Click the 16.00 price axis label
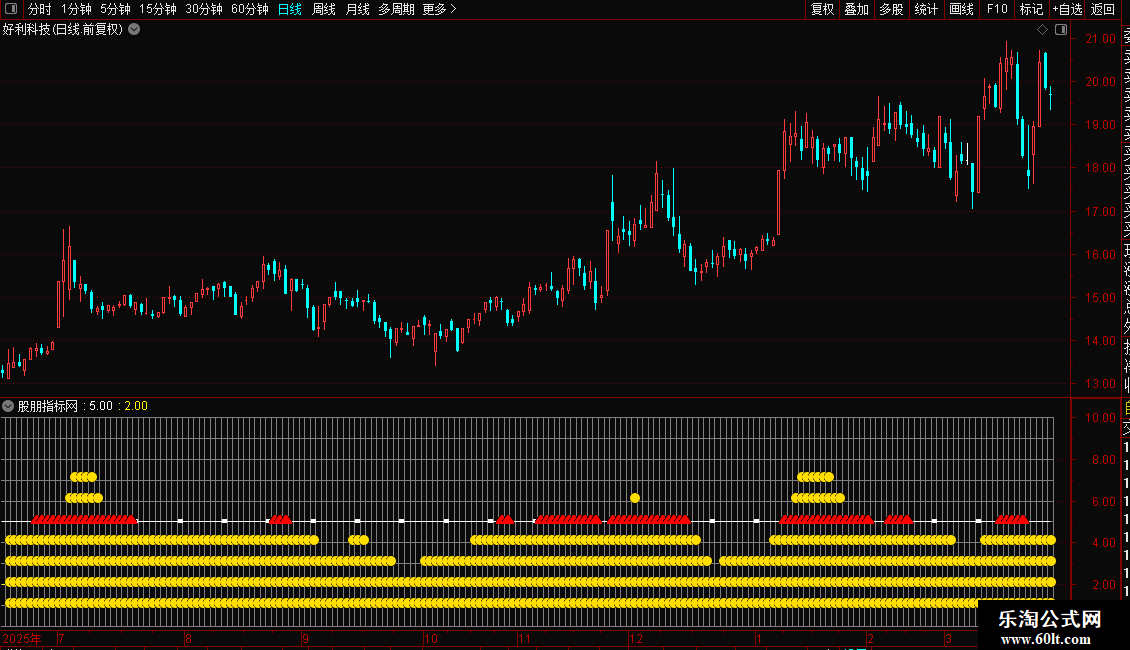This screenshot has height=650, width=1130. 1100,254
